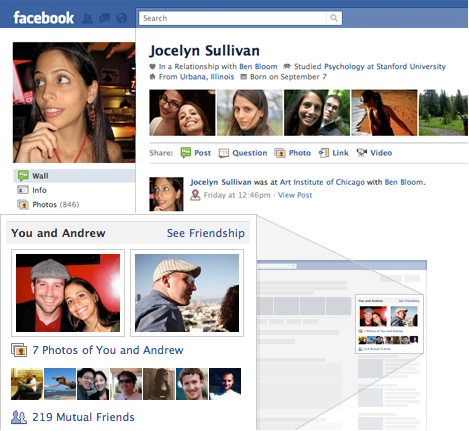Open first photo strip thumbnail with glasses

pyautogui.click(x=182, y=113)
